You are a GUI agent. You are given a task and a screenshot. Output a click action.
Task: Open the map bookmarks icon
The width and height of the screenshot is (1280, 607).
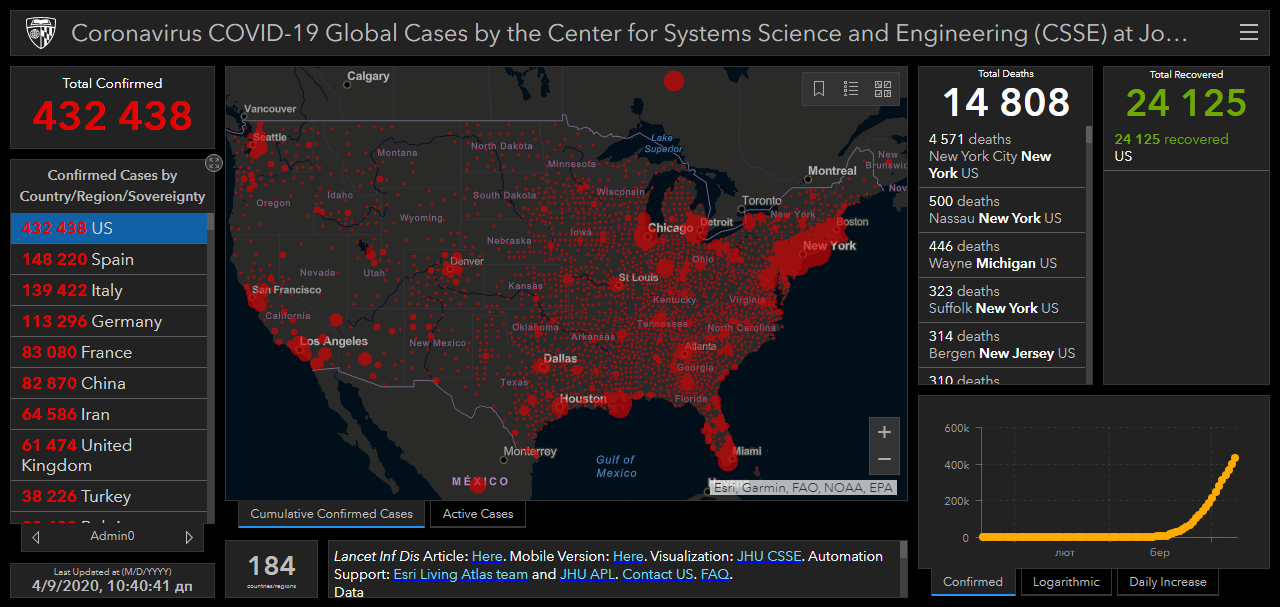click(x=819, y=89)
